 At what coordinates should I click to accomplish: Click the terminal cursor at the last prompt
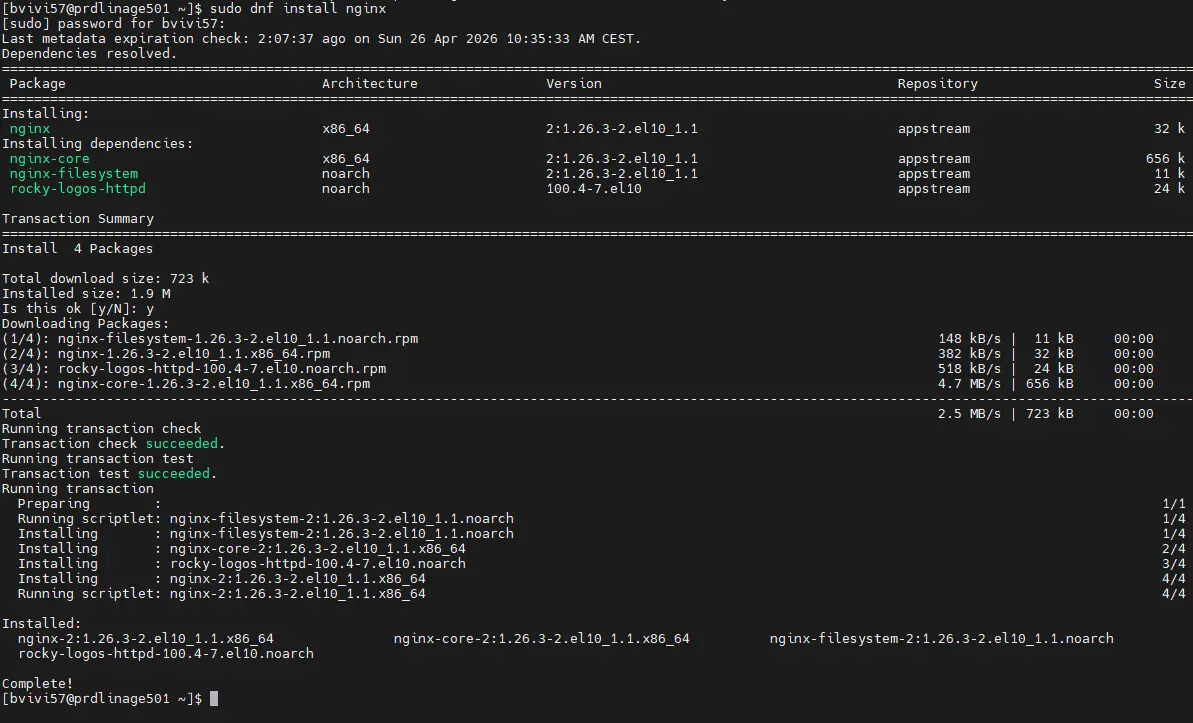[x=214, y=699]
